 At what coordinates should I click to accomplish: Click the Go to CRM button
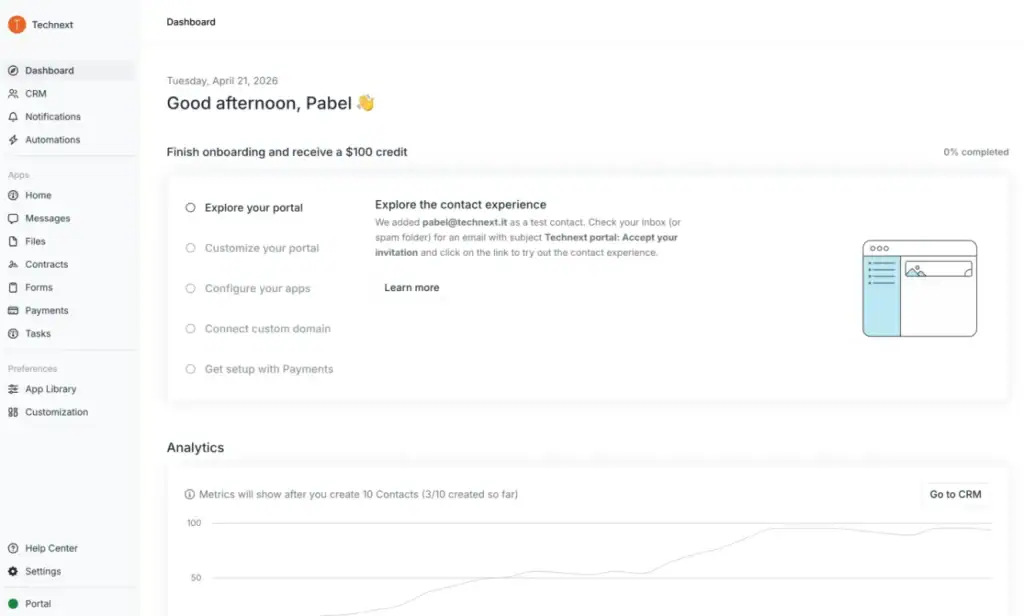tap(954, 494)
